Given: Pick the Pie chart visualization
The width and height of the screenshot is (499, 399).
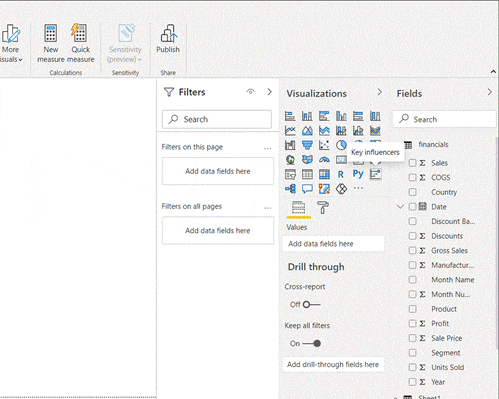Looking at the screenshot, I should coord(341,145).
